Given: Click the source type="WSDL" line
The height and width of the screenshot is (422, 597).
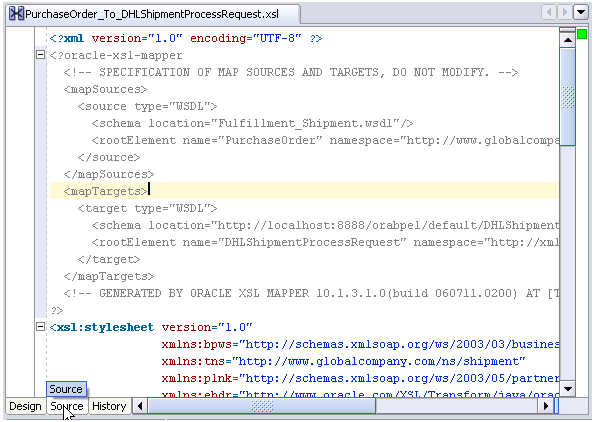Looking at the screenshot, I should (147, 106).
